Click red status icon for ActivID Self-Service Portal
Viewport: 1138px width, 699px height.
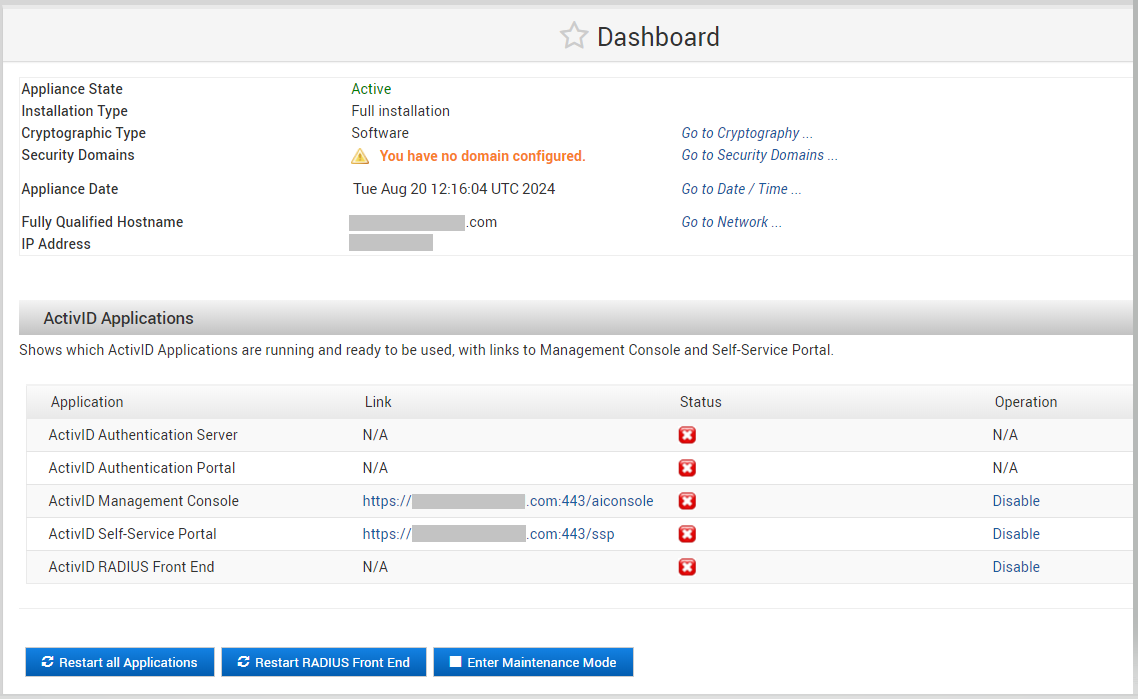[x=687, y=534]
